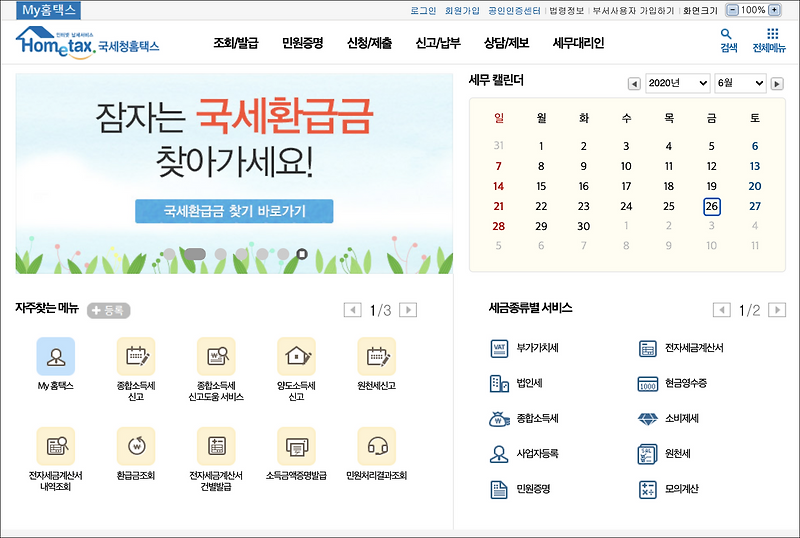This screenshot has width=800, height=538.
Task: Open 전자세금계산서 내역조회 icon
Action: 56,446
